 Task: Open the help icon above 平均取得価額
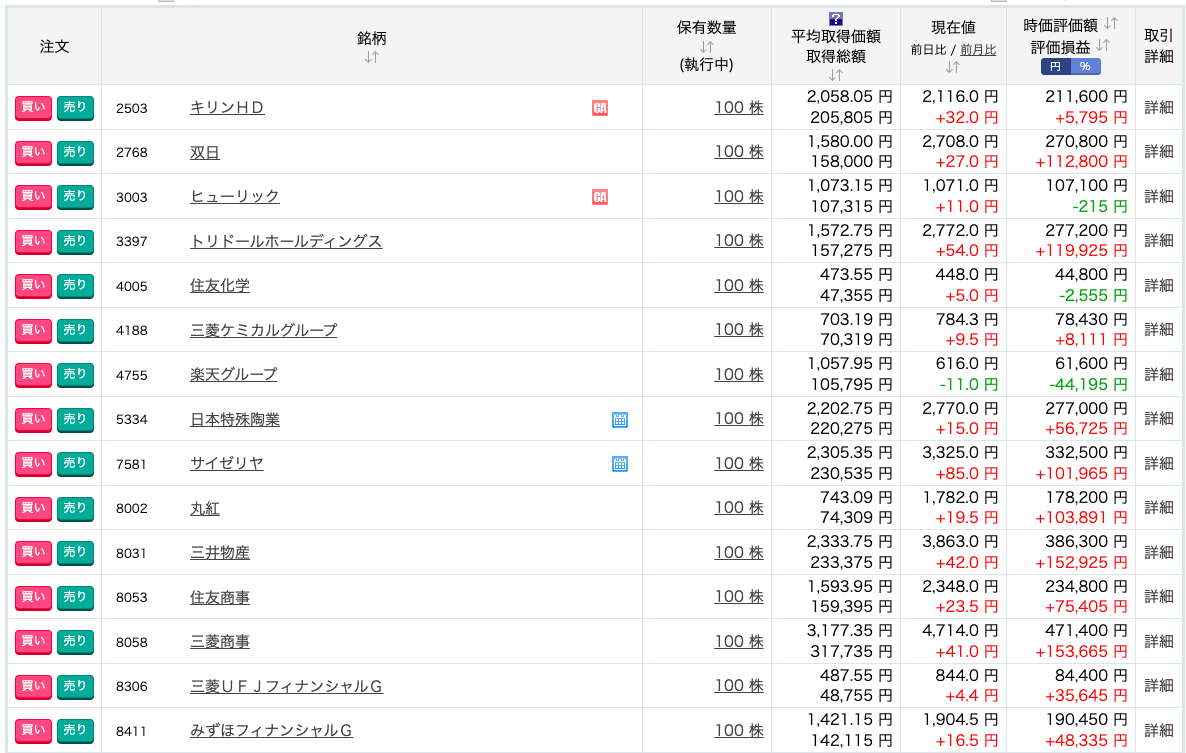click(835, 19)
